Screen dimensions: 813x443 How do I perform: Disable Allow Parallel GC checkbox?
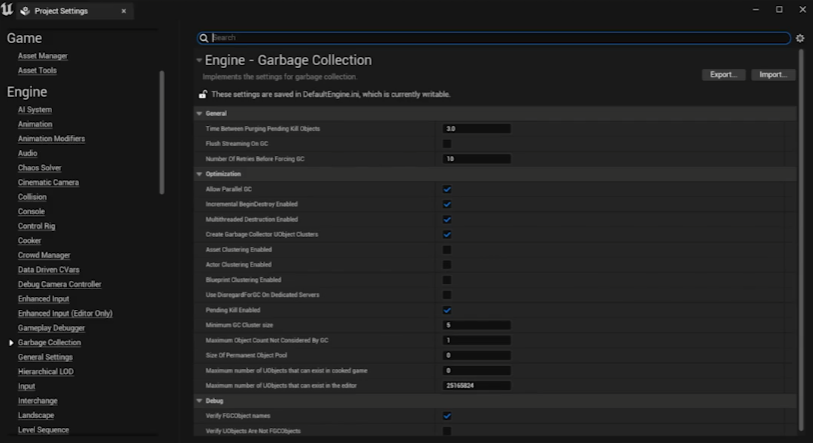click(447, 189)
